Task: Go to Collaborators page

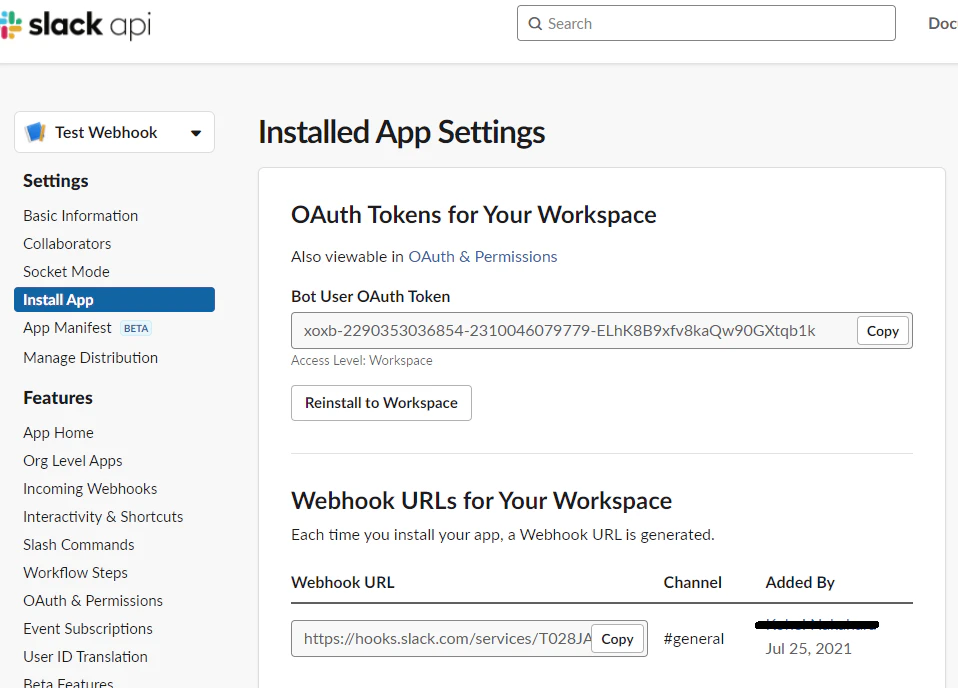Action: click(x=67, y=244)
